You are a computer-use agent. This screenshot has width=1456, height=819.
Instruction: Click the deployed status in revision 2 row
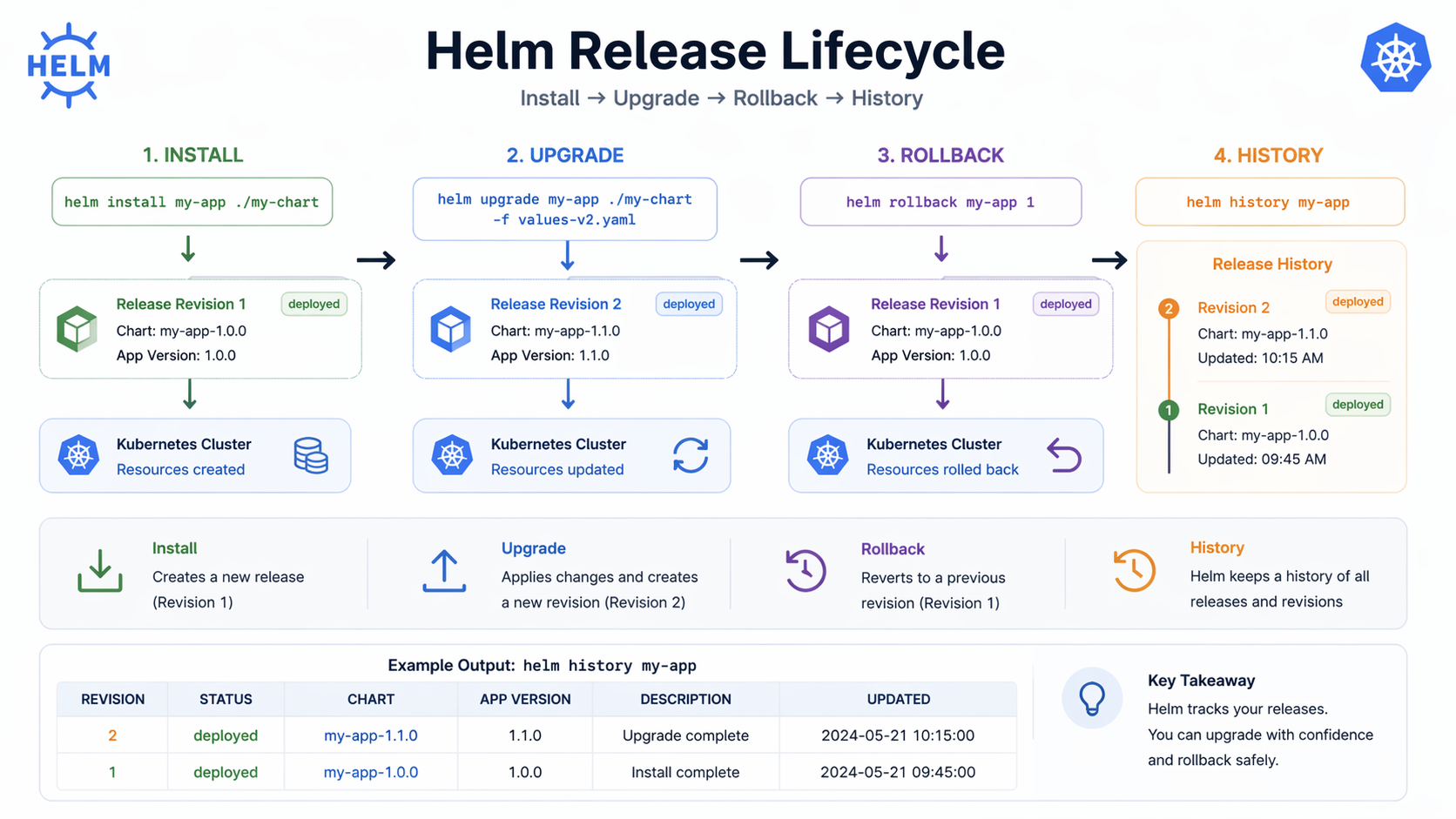226,735
